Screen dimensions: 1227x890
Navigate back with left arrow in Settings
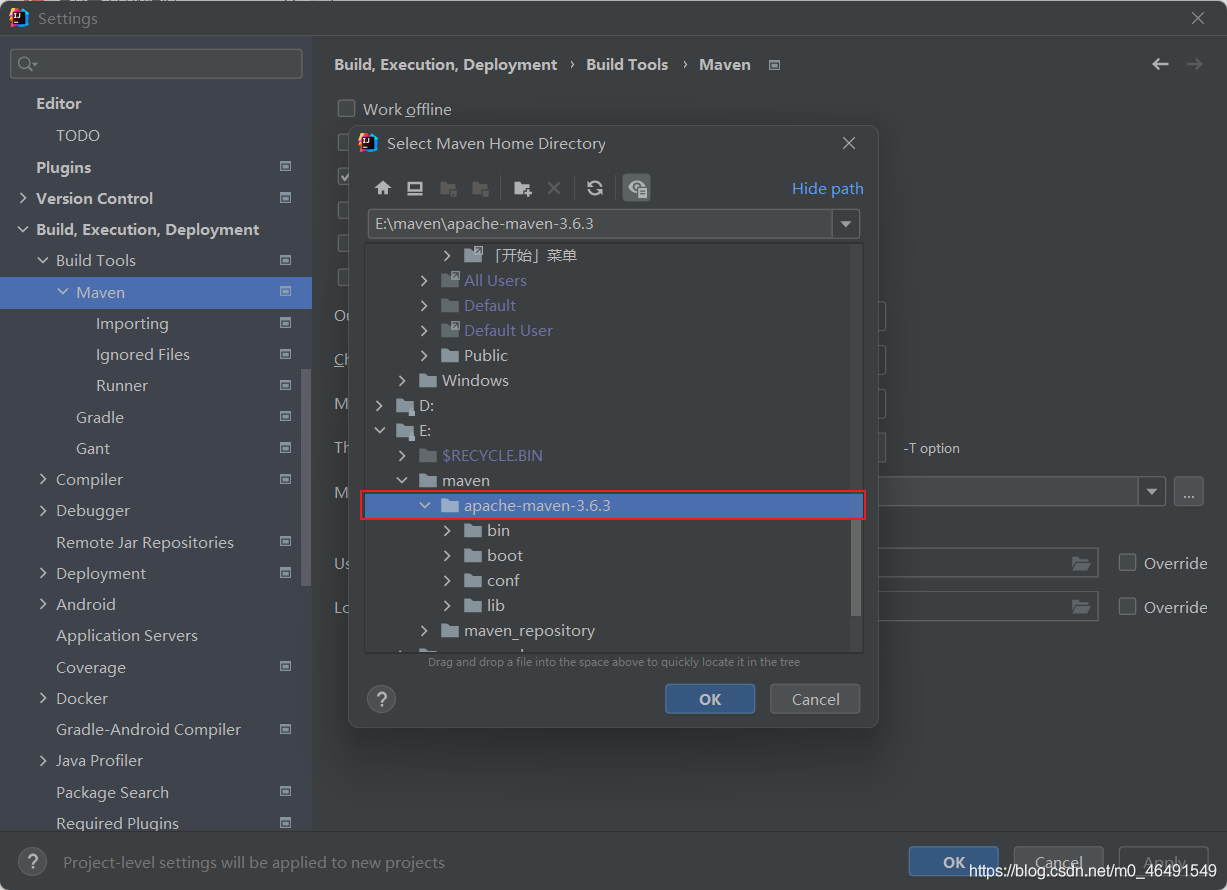click(x=1160, y=64)
